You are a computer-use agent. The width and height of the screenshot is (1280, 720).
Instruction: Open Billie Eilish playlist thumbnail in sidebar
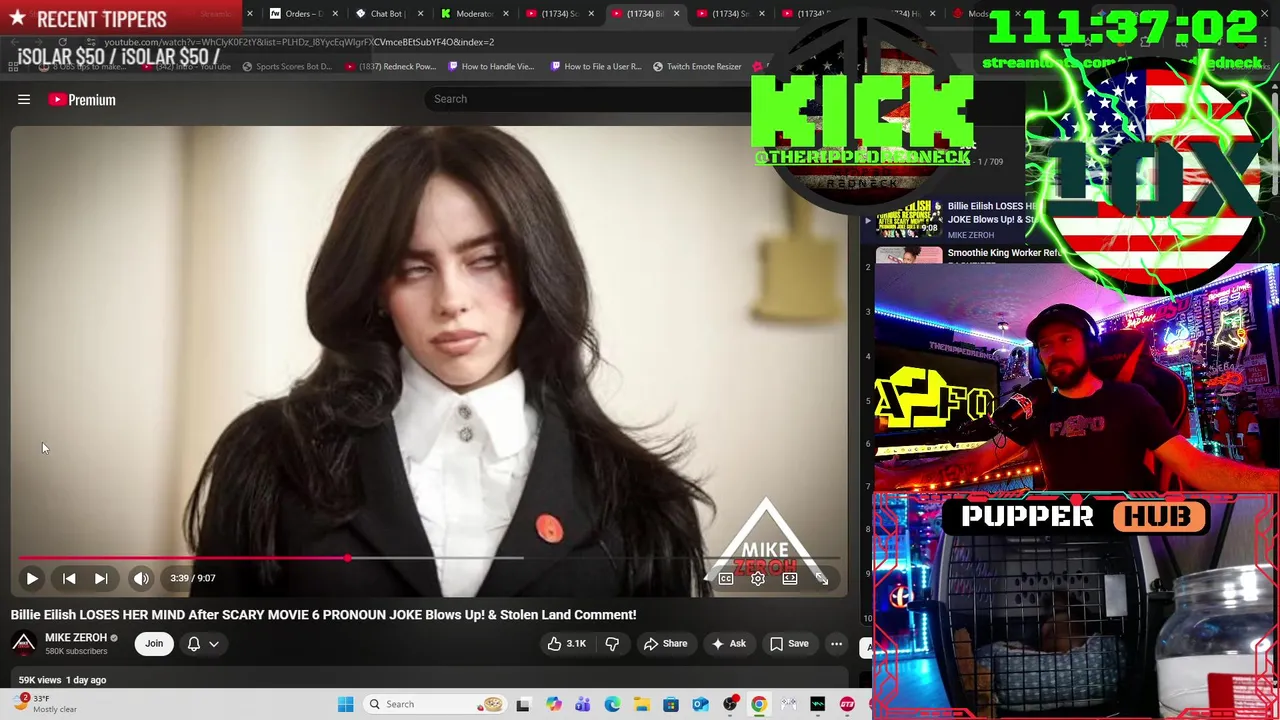pyautogui.click(x=909, y=219)
